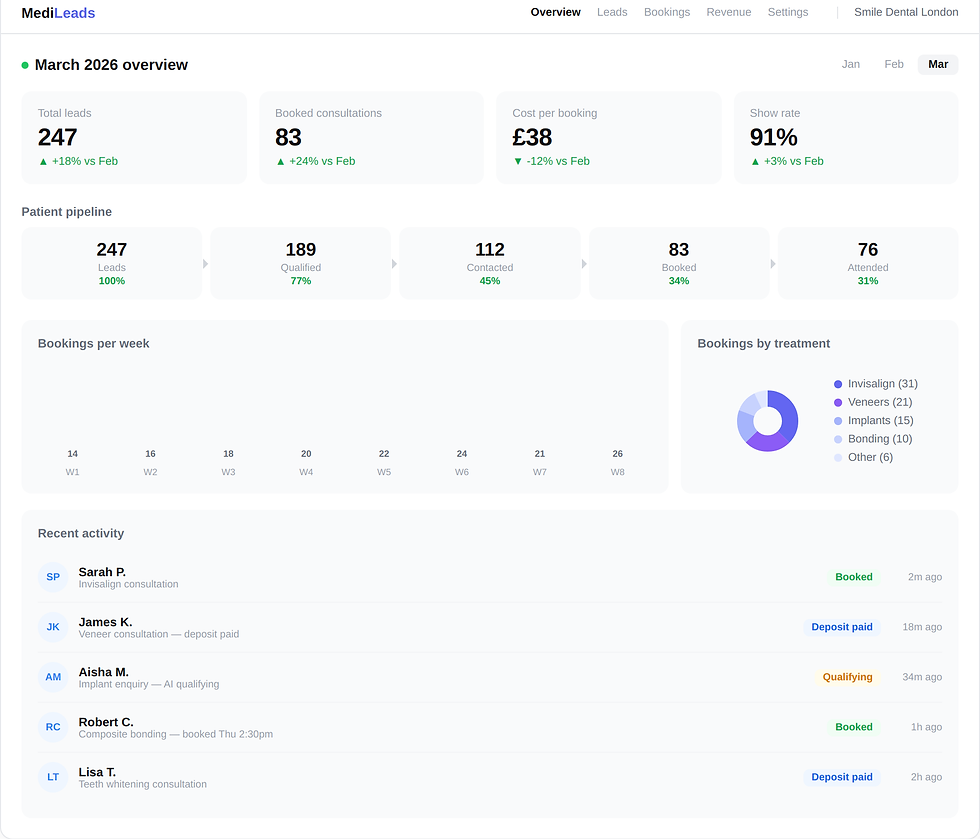
Task: Switch the overview to Jan
Action: click(x=851, y=64)
